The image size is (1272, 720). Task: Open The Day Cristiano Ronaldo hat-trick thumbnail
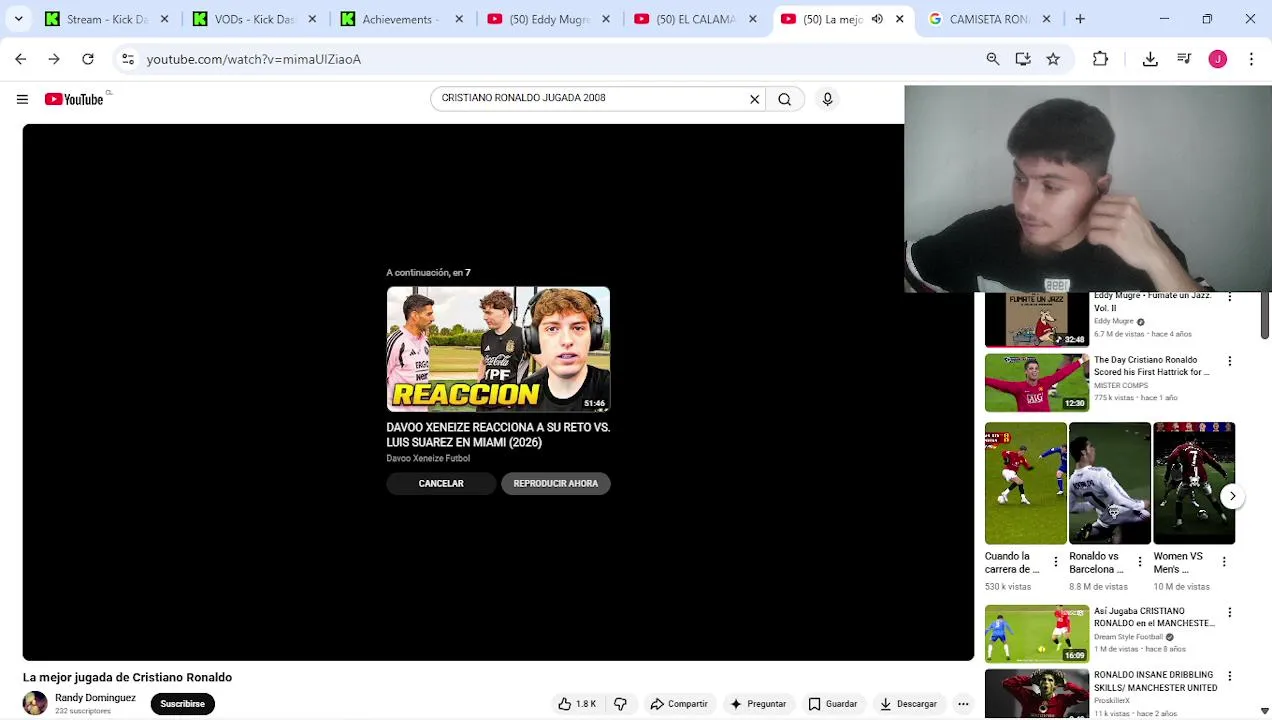[1037, 382]
